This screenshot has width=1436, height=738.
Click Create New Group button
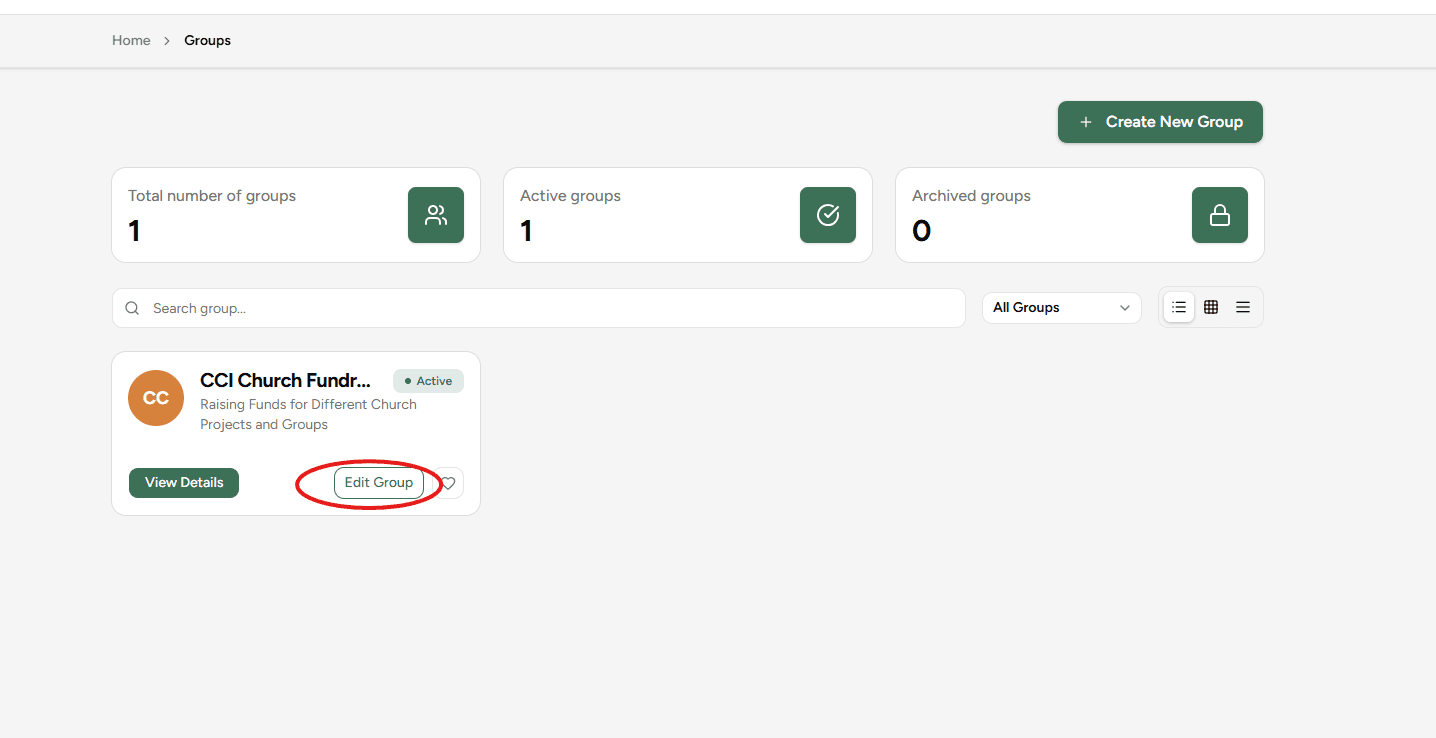tap(1160, 122)
